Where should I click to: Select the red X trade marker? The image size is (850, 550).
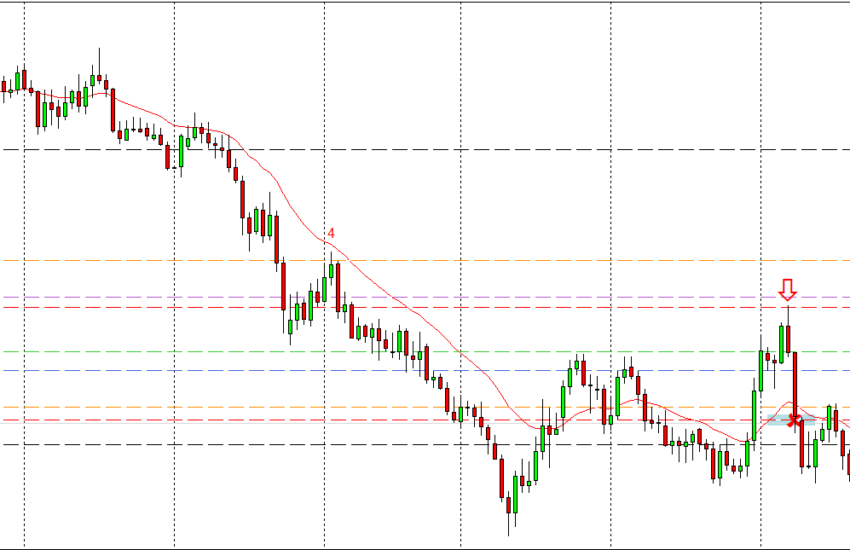click(x=795, y=419)
